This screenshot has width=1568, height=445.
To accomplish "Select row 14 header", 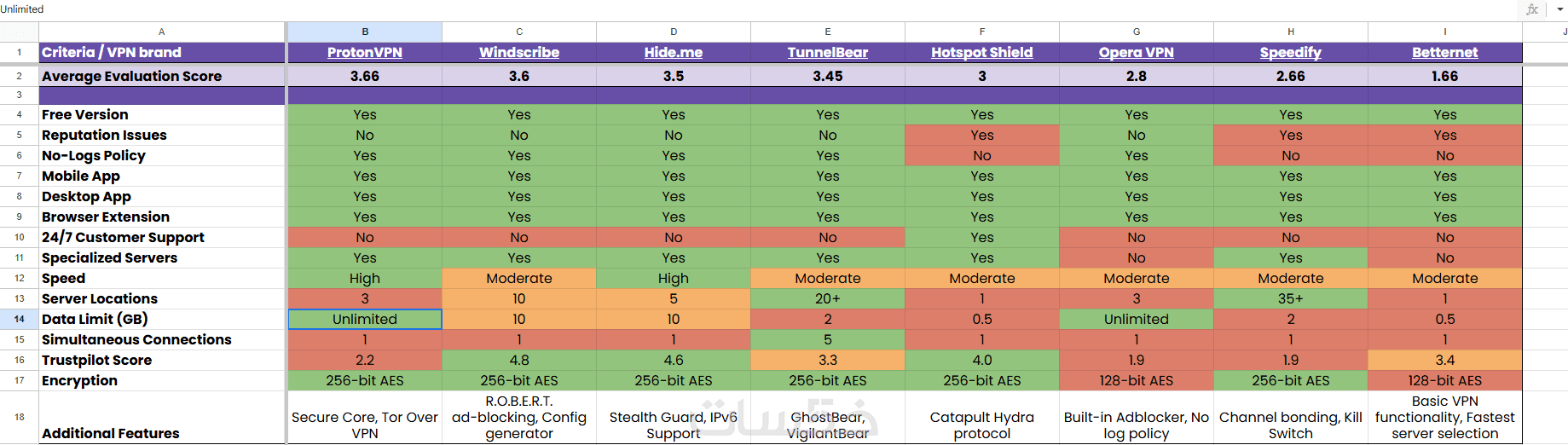I will (19, 319).
